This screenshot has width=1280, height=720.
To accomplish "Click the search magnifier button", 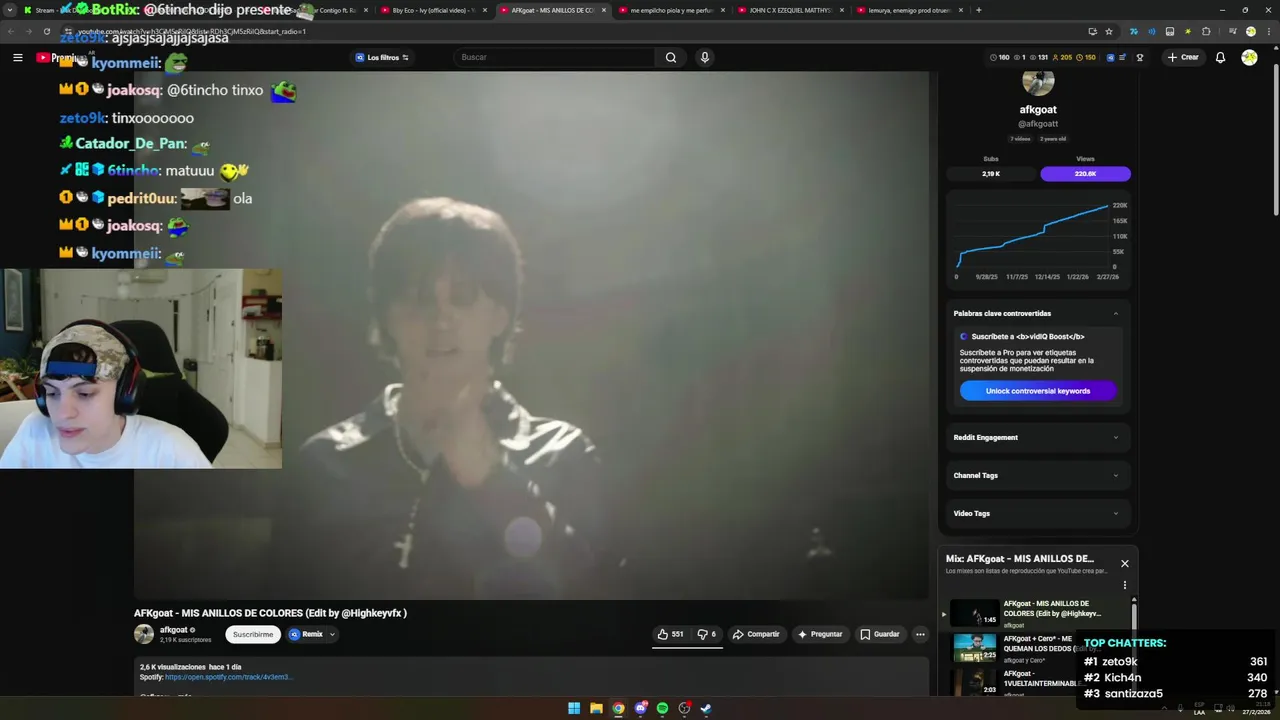I will [671, 57].
